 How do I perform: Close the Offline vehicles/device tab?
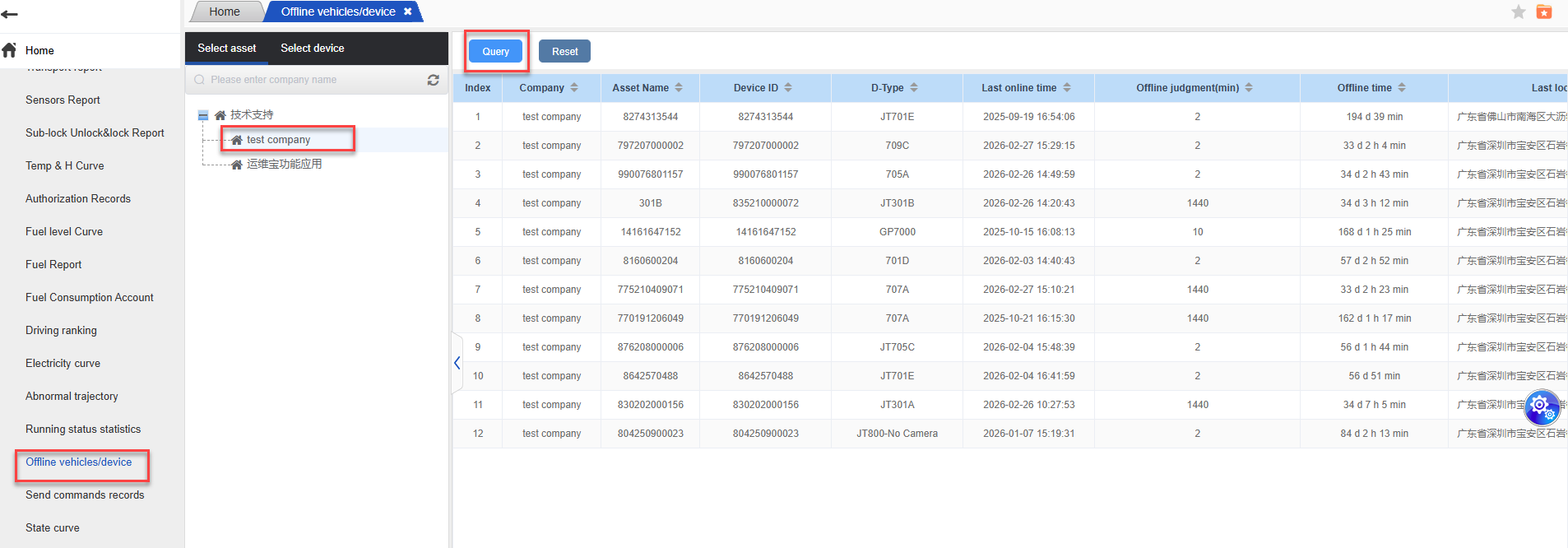[x=407, y=12]
